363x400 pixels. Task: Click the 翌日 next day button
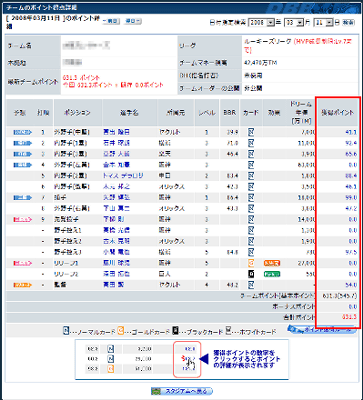(x=133, y=21)
